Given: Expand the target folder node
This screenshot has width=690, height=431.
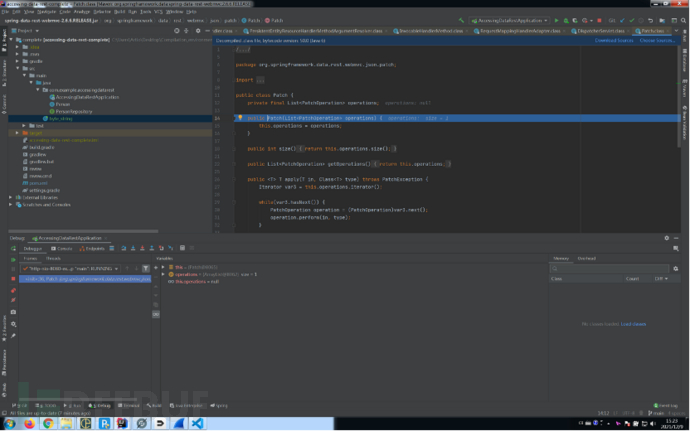Looking at the screenshot, I should coord(18,133).
